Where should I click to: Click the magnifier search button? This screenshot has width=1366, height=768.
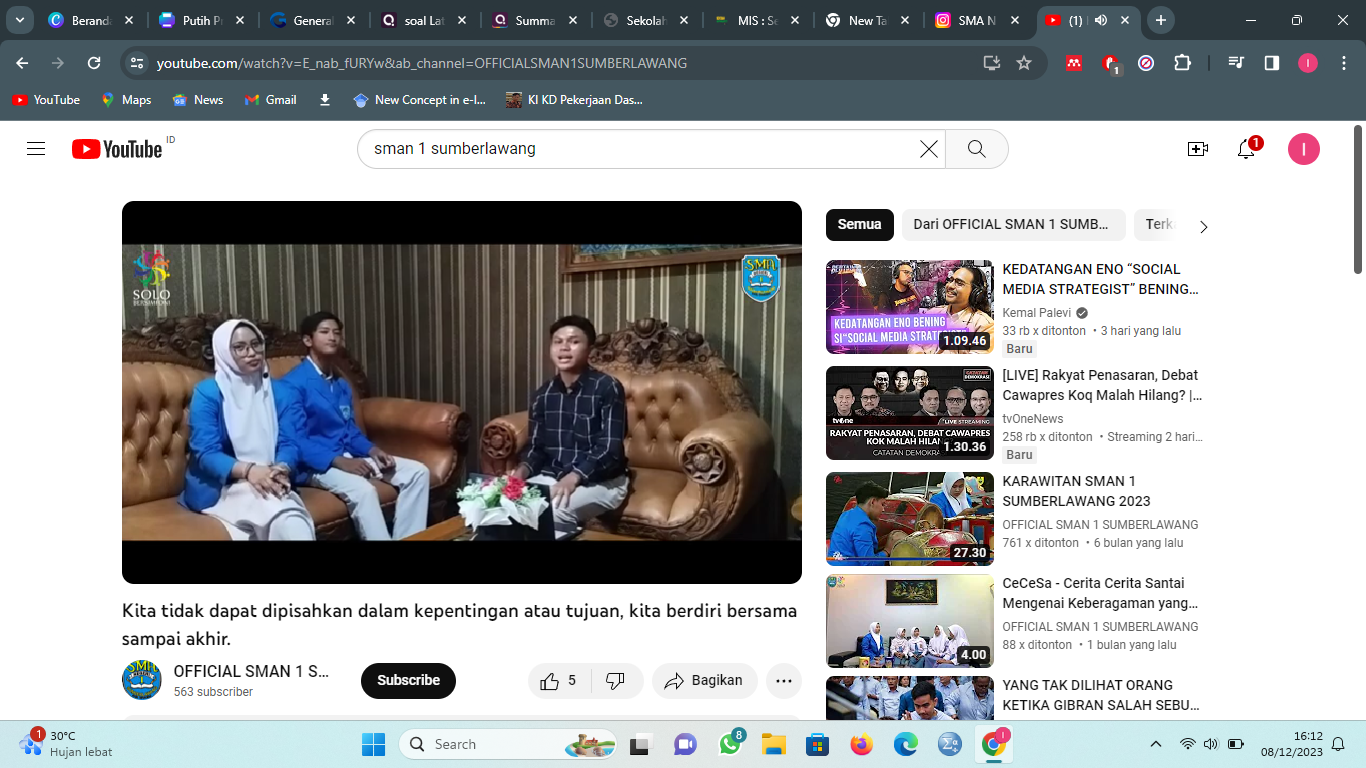(x=977, y=149)
